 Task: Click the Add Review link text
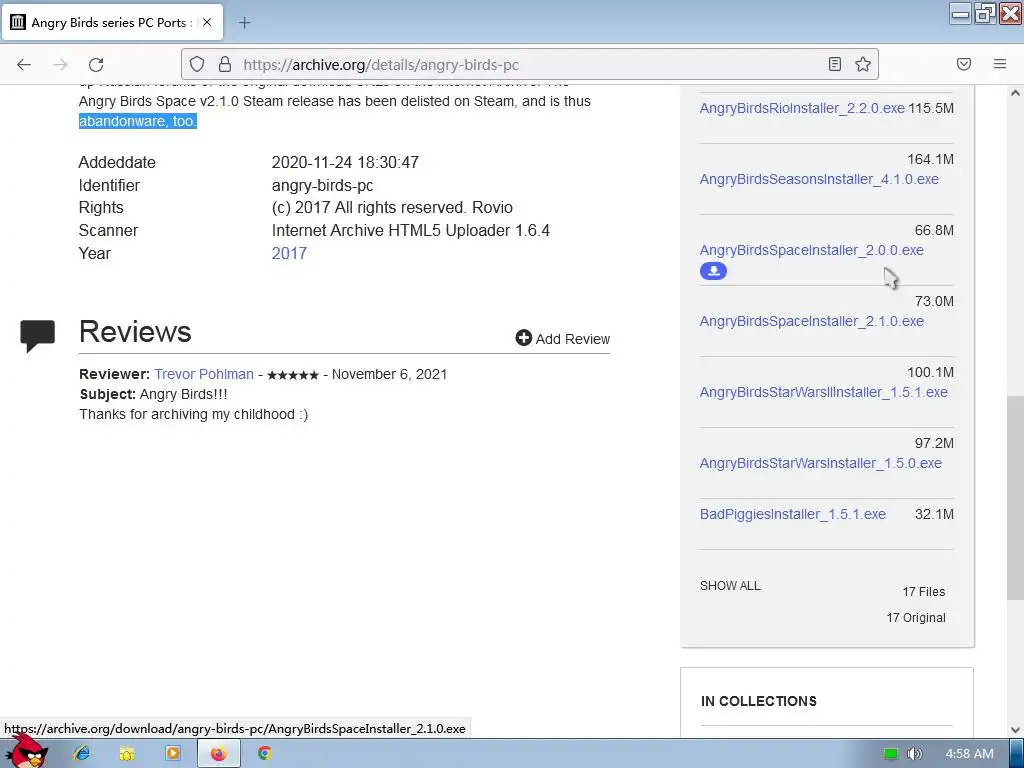(x=573, y=339)
